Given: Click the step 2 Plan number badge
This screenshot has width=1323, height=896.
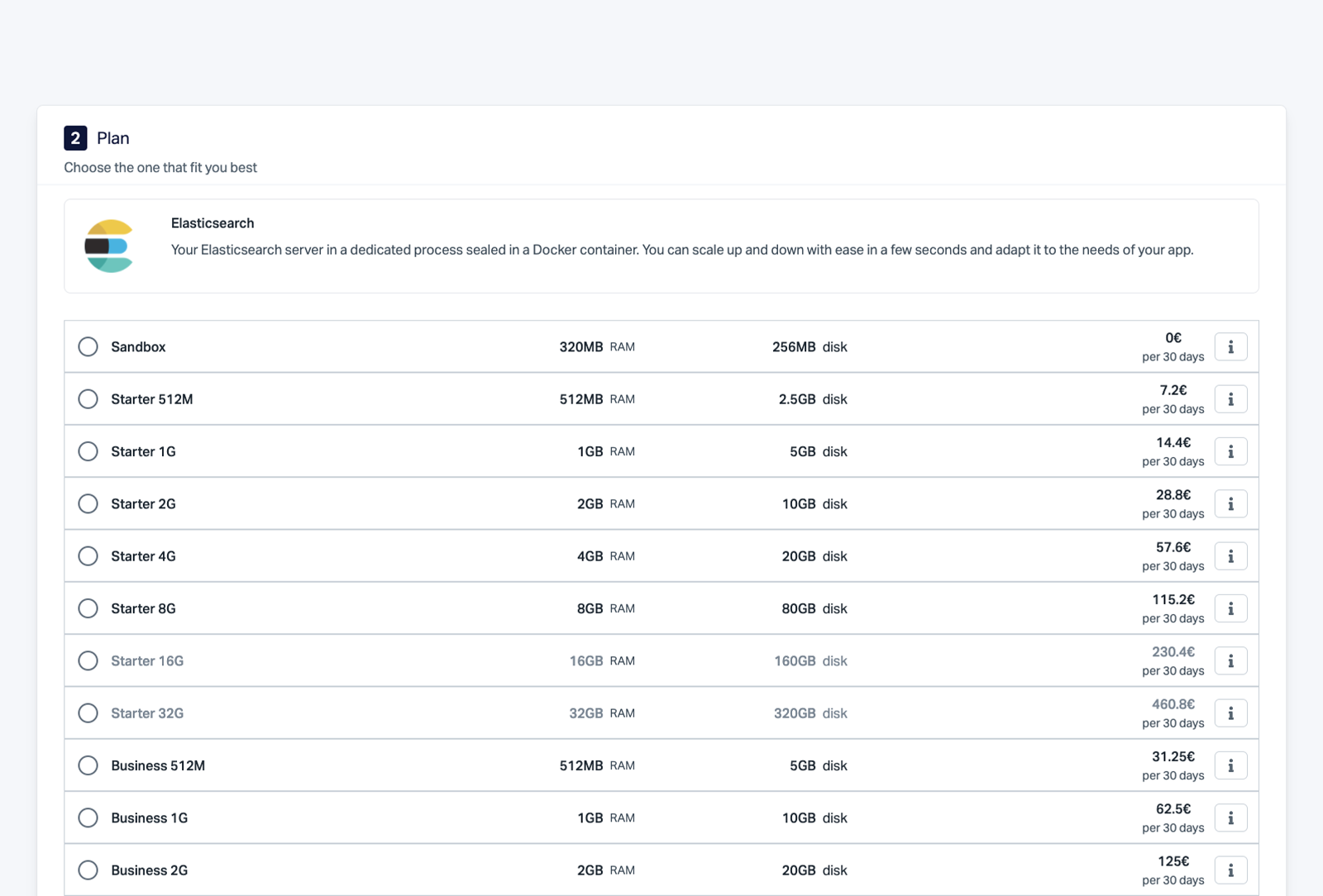Looking at the screenshot, I should pos(75,138).
